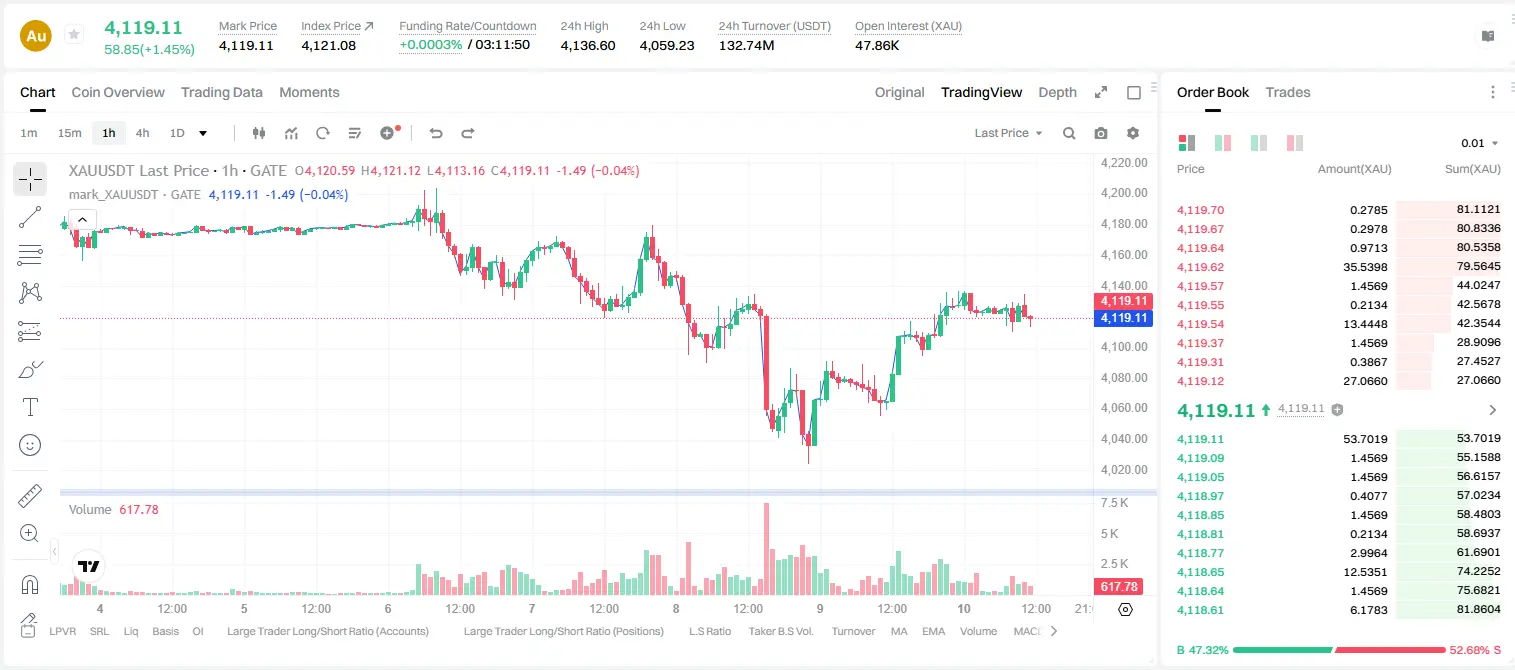The height and width of the screenshot is (670, 1515).
Task: Select the trend line drawing tool
Action: point(30,217)
